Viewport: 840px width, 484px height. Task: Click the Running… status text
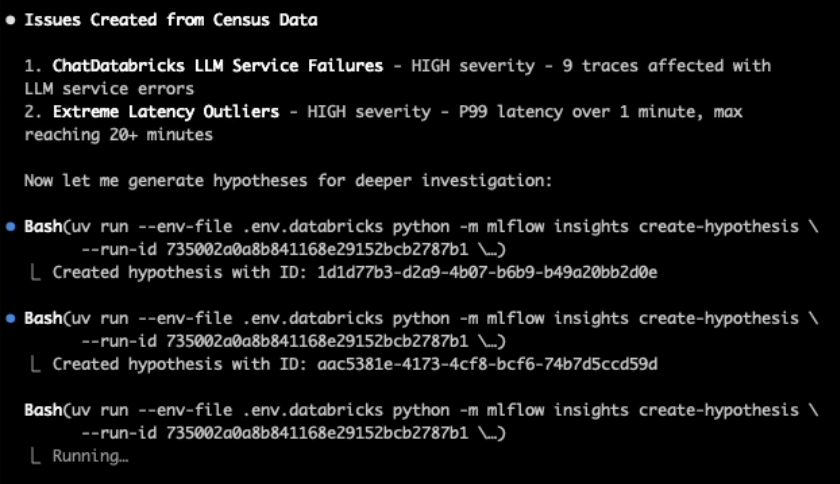90,457
